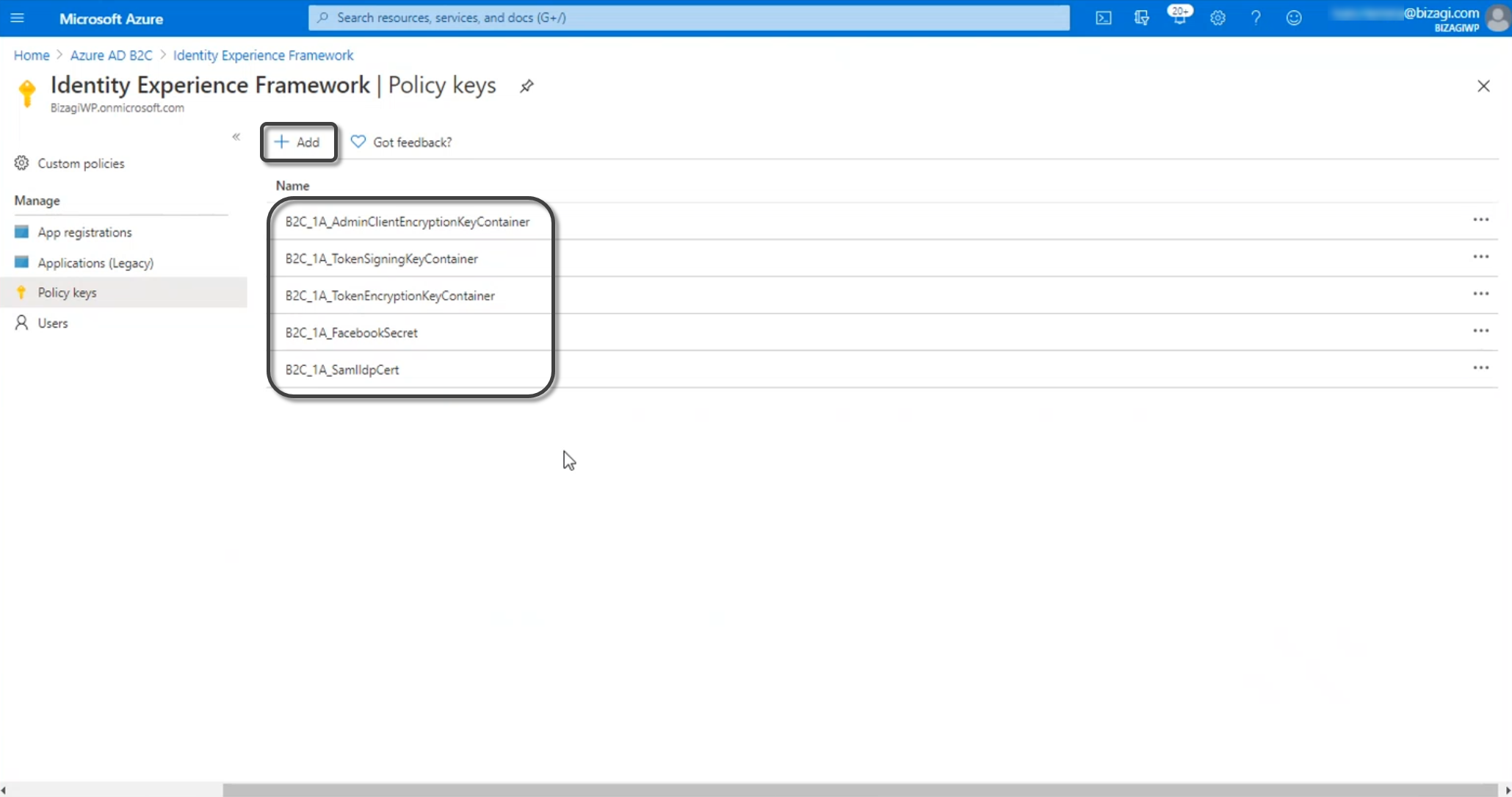The width and height of the screenshot is (1512, 797).
Task: Click the Azure portal help question mark icon
Action: (1256, 18)
